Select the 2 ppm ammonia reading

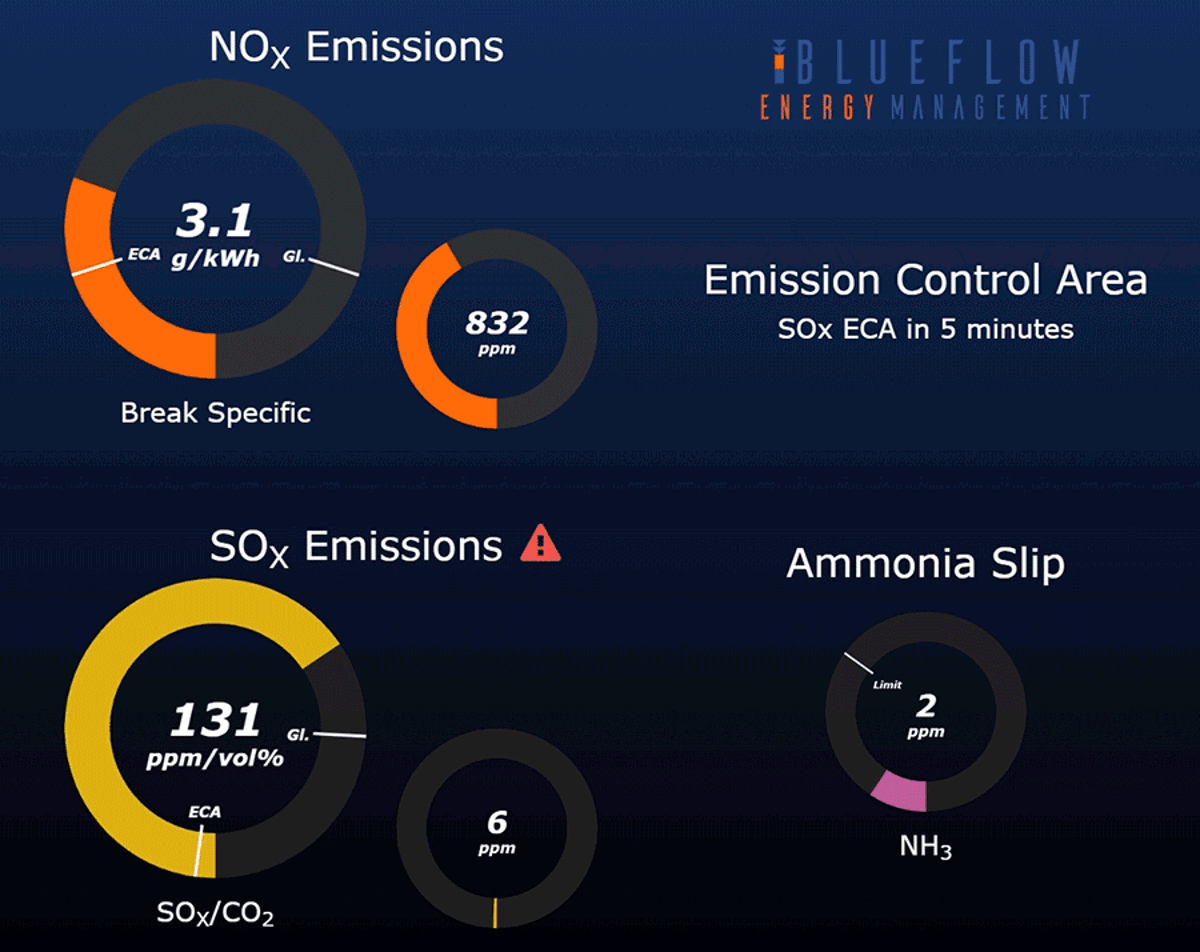pyautogui.click(x=926, y=714)
